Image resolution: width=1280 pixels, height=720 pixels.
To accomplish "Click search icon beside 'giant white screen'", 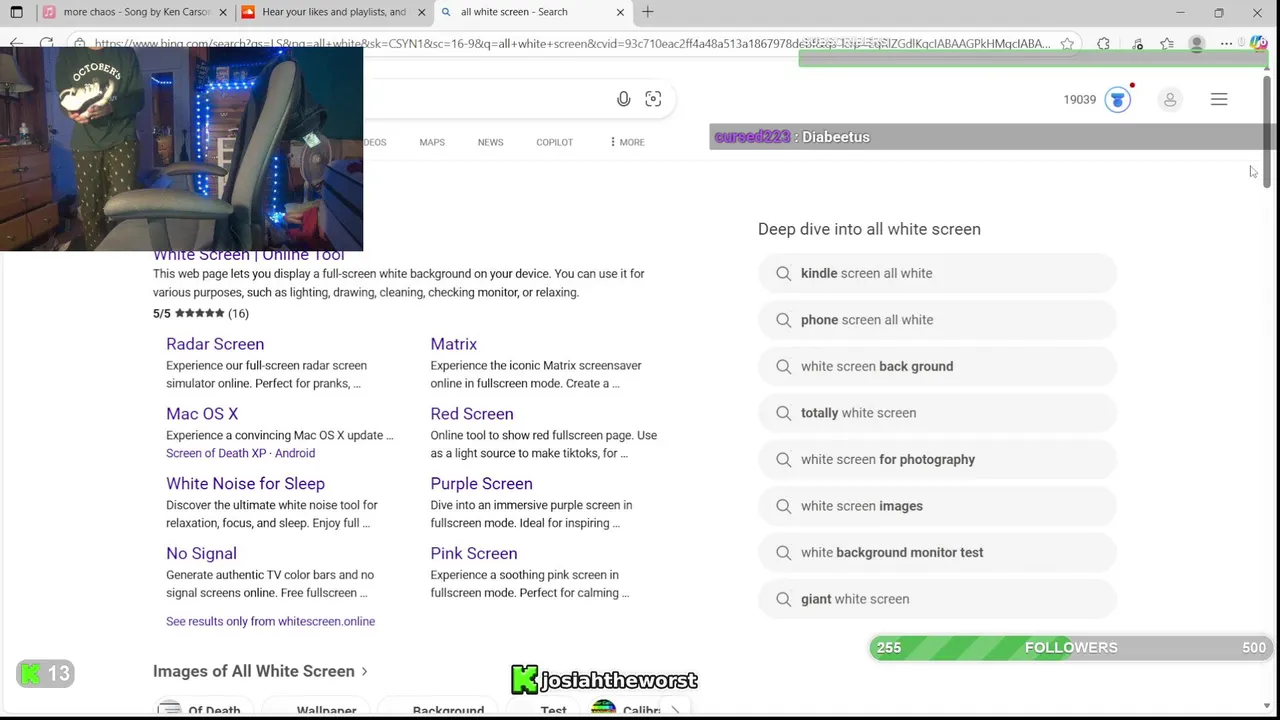I will [x=784, y=599].
